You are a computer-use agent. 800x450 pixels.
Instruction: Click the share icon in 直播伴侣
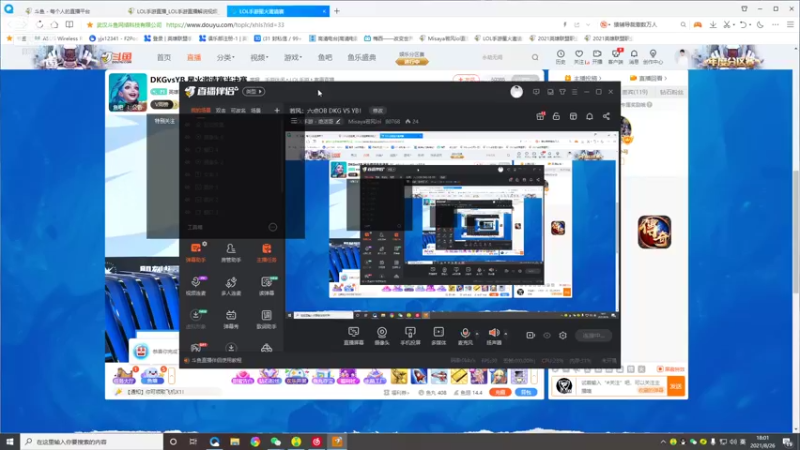point(606,116)
